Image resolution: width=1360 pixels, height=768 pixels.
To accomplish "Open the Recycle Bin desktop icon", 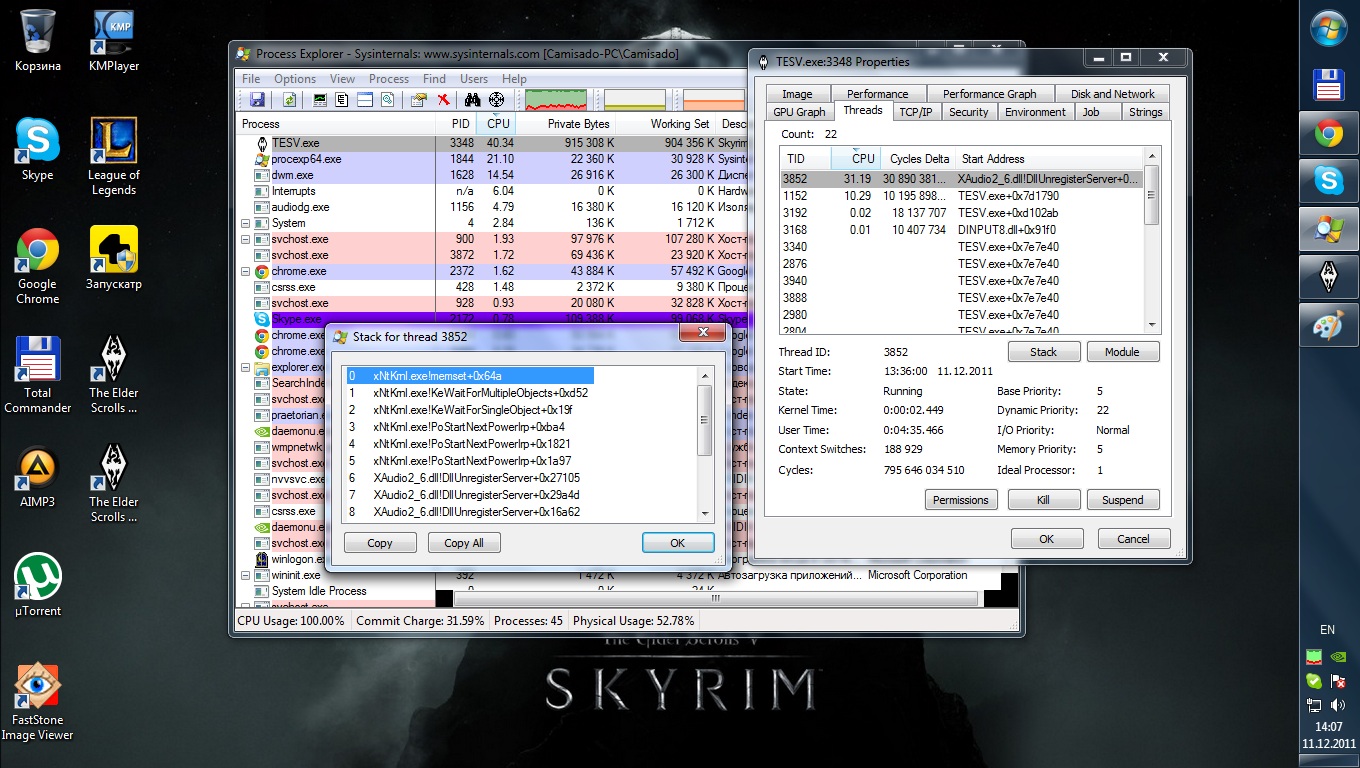I will pyautogui.click(x=38, y=41).
